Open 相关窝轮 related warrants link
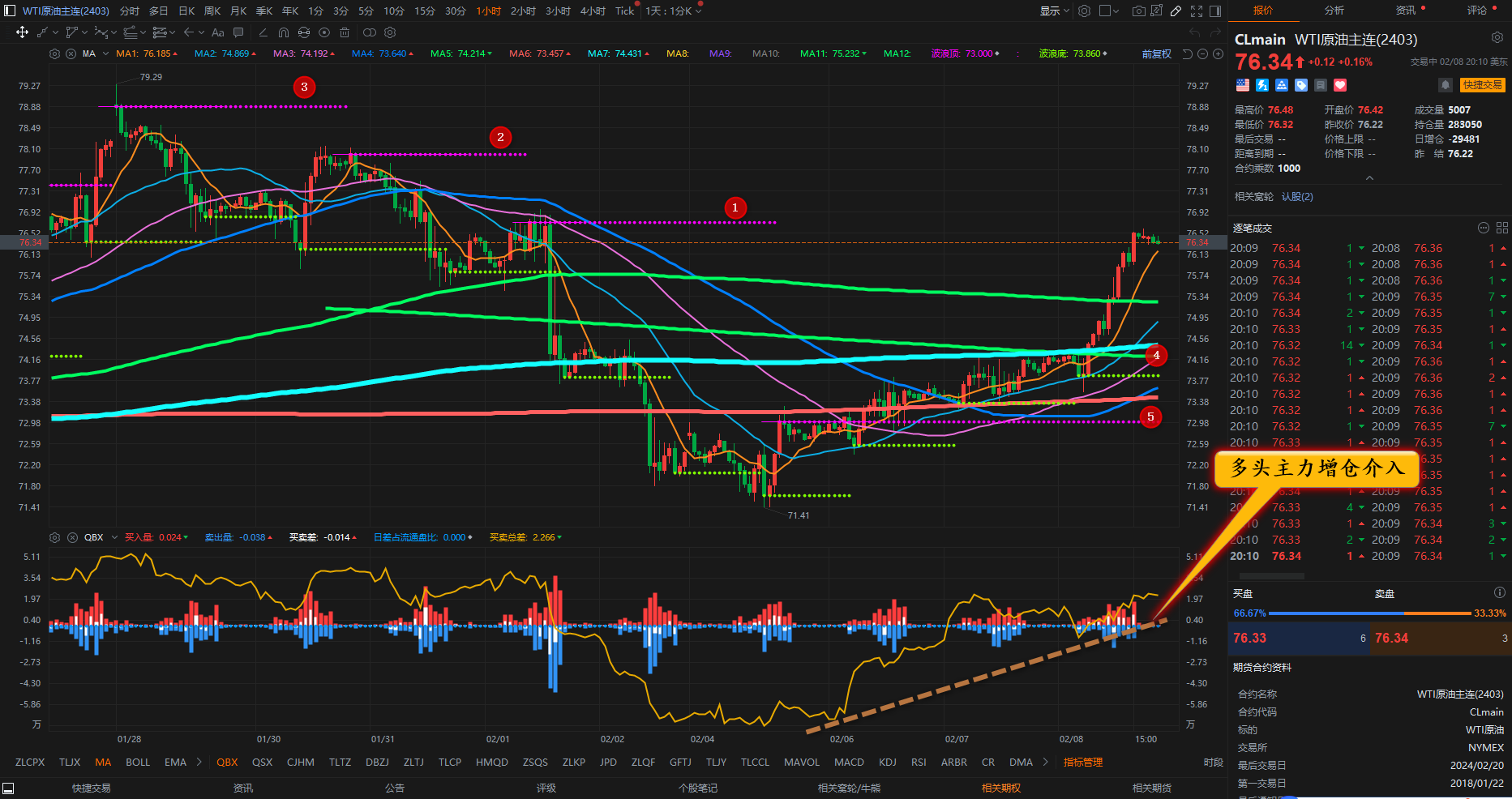The width and height of the screenshot is (1512, 799). point(1253,197)
